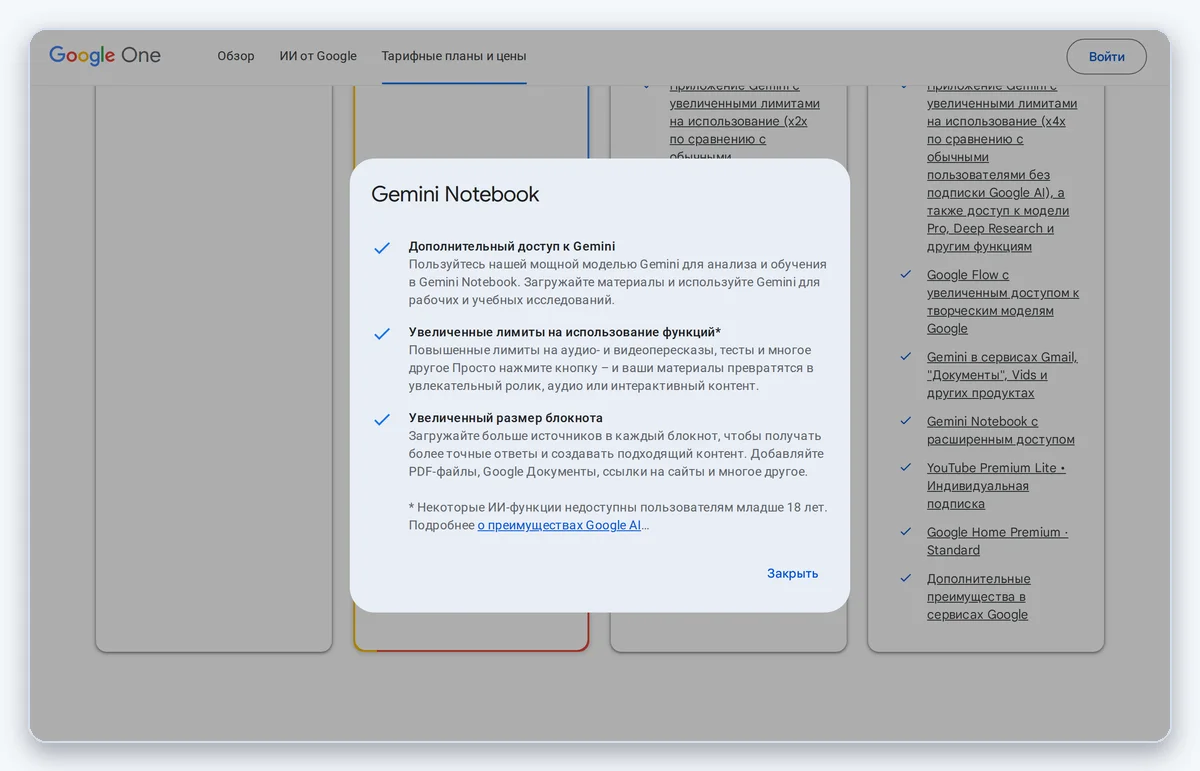Screen dimensions: 1200x771
Task: Open the Google Home Premium · Standard link
Action: tap(997, 541)
